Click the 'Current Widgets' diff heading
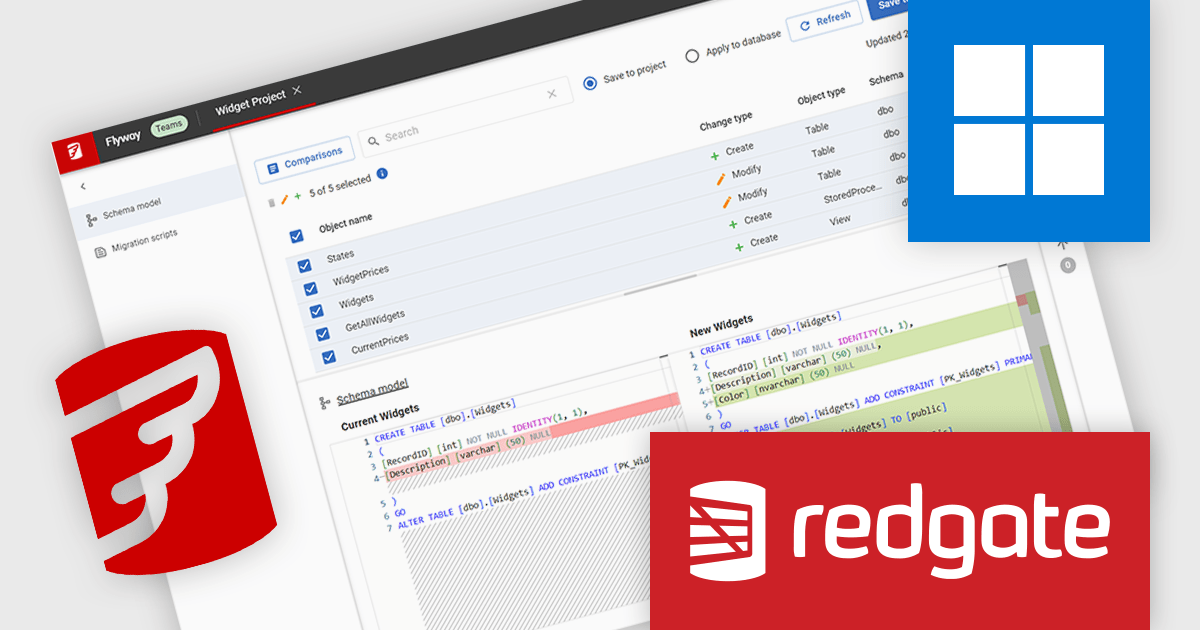Screen dimensions: 1200x630 click(380, 416)
